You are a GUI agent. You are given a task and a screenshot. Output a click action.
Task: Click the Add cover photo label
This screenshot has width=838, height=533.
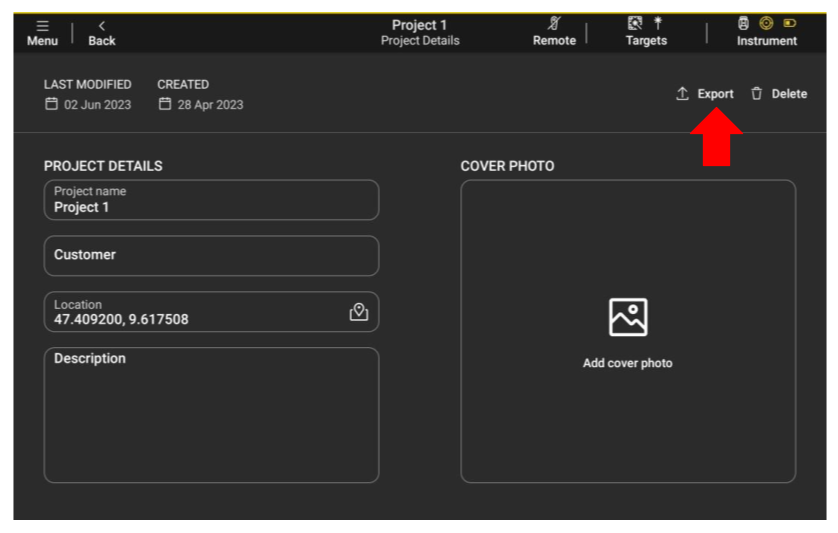click(628, 364)
